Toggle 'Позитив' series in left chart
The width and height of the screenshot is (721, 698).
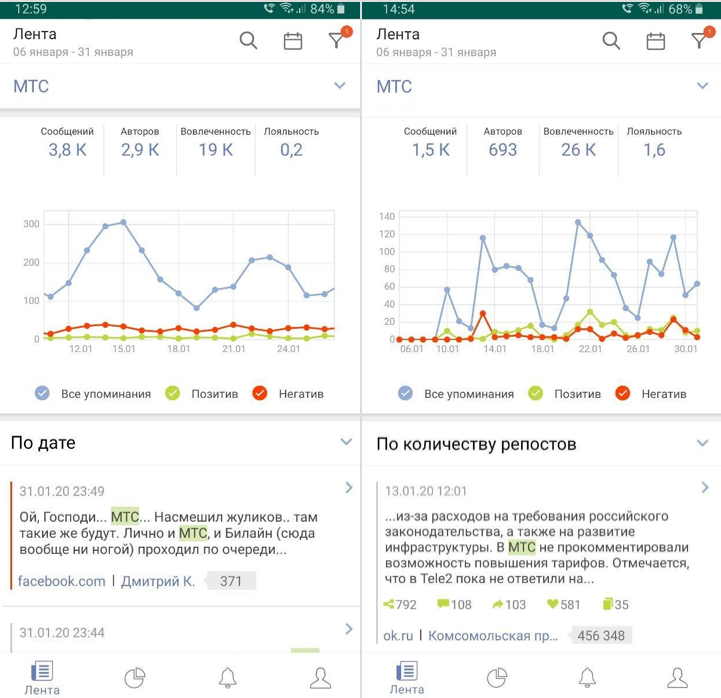pyautogui.click(x=172, y=393)
